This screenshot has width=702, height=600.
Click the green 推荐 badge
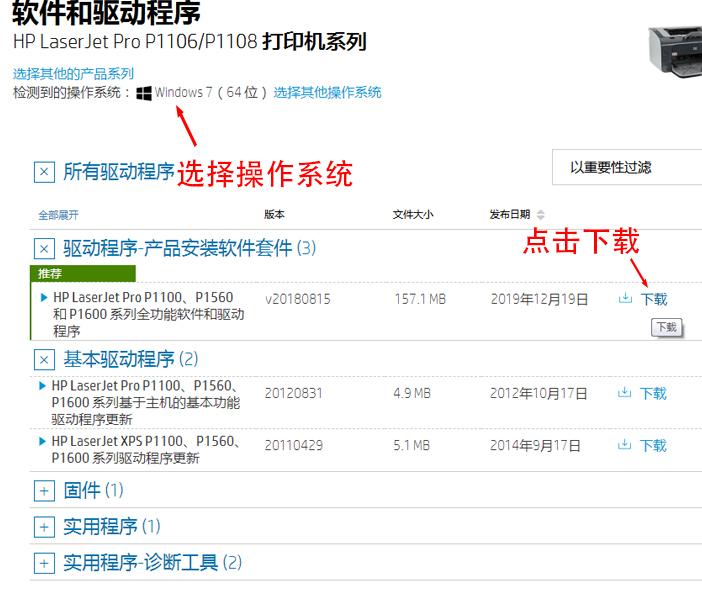(x=83, y=273)
